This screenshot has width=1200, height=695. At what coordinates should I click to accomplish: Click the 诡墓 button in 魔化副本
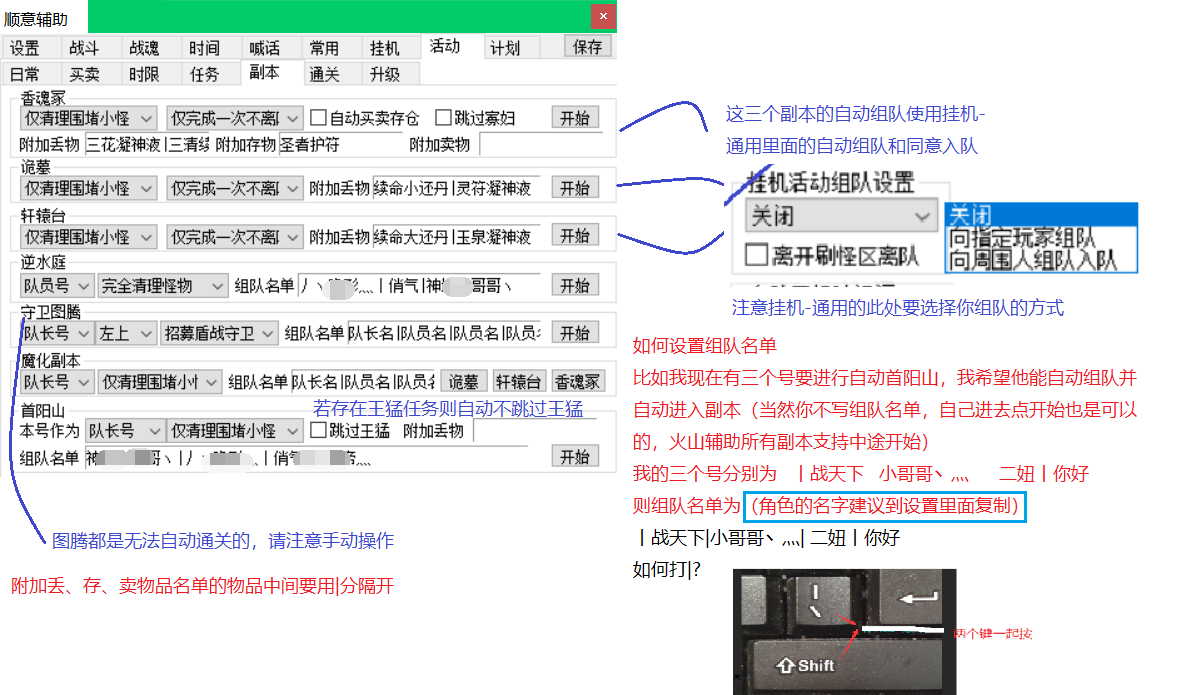[464, 381]
